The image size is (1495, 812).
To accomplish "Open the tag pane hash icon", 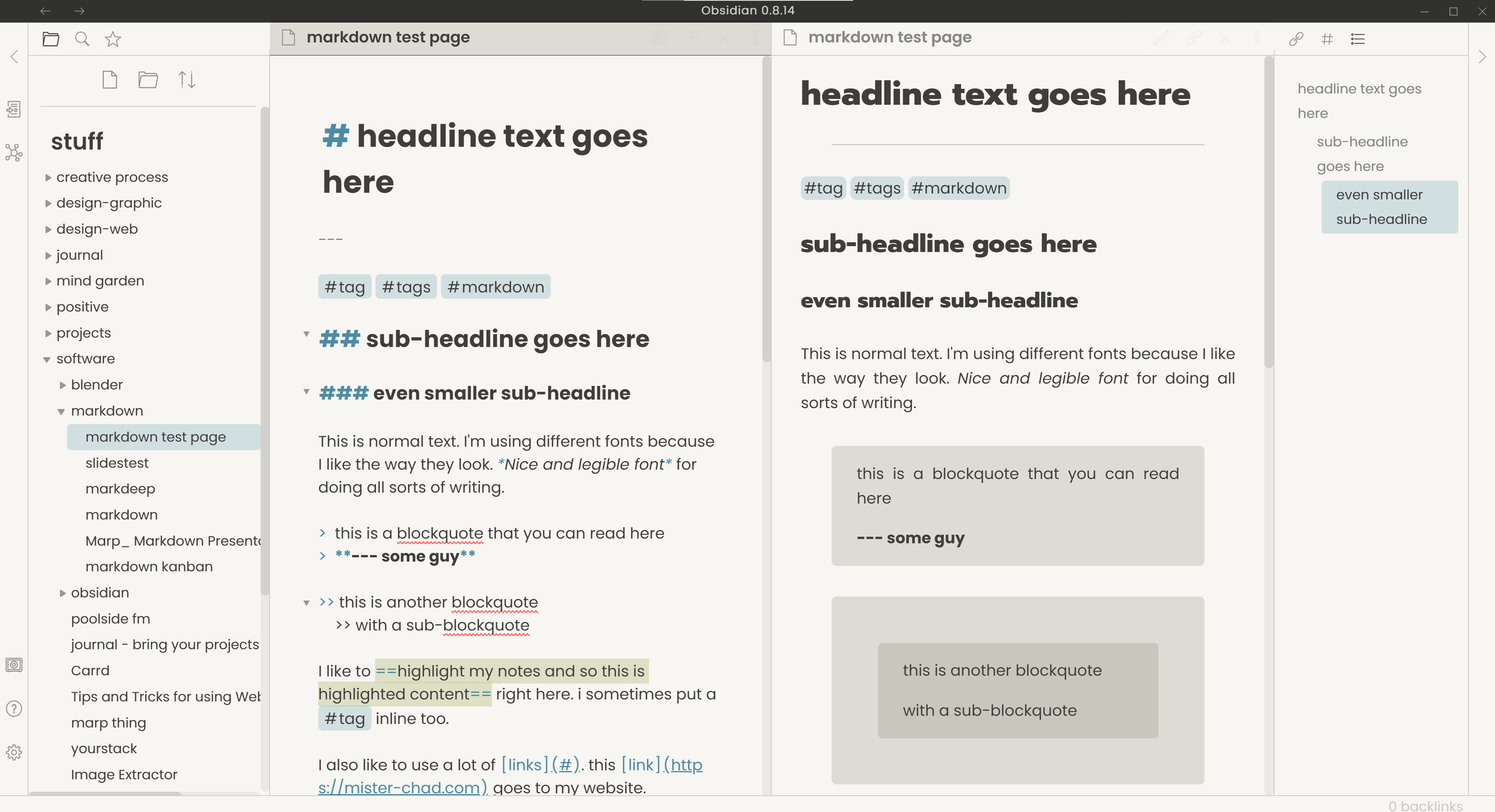I will [1327, 39].
